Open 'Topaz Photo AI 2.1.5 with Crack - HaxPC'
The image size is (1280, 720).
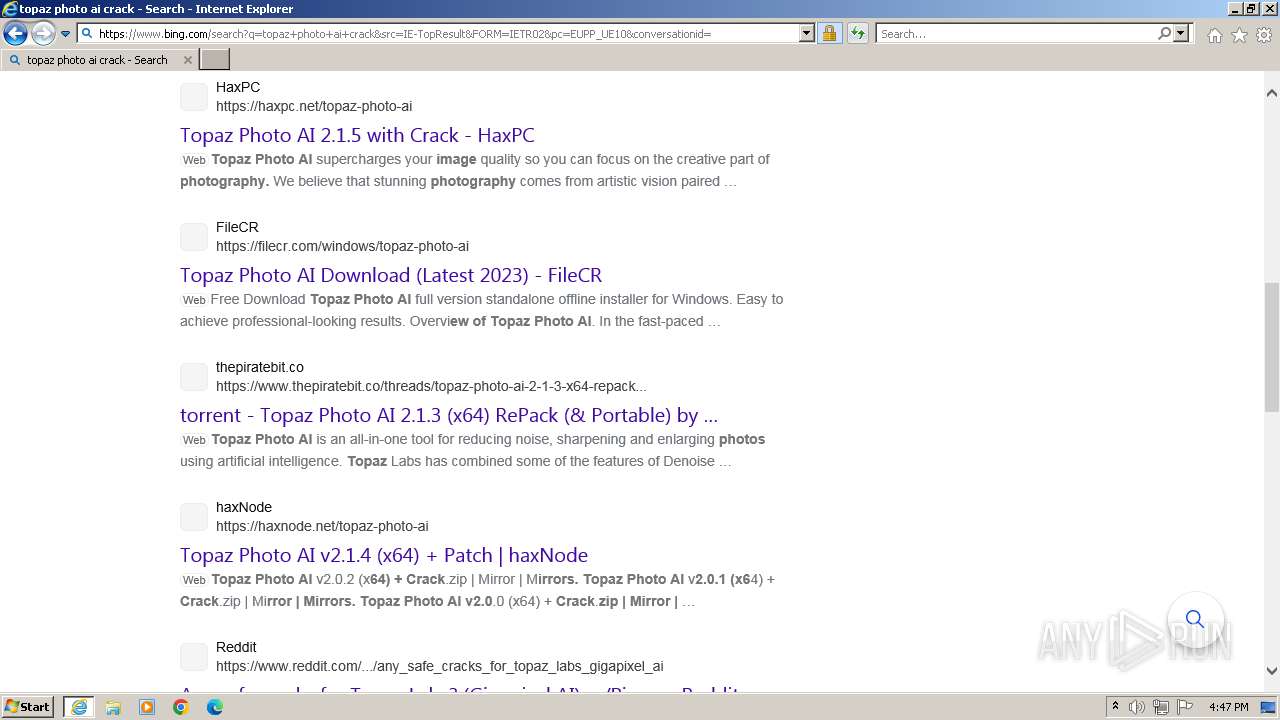[x=357, y=135]
